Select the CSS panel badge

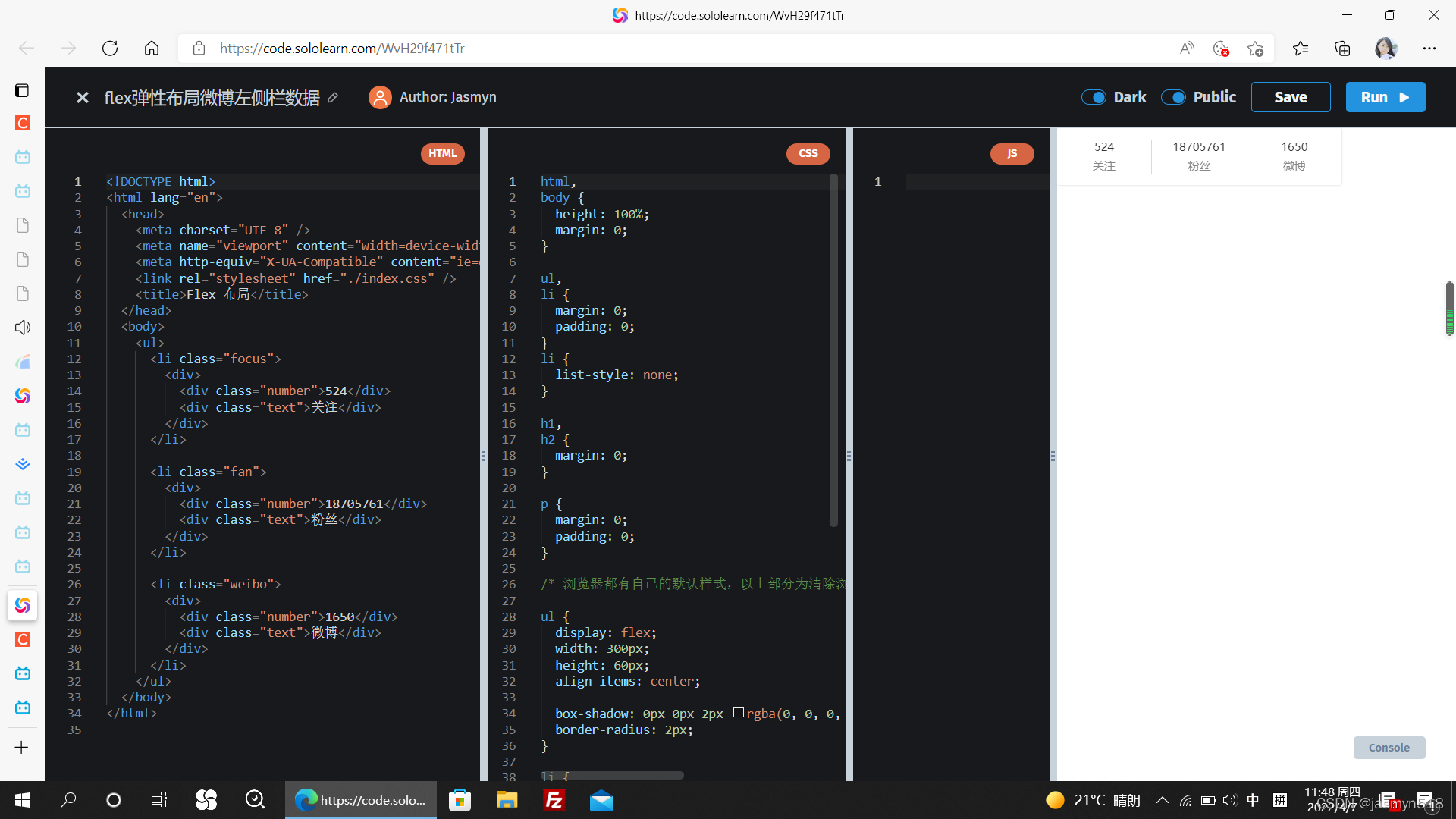coord(808,153)
